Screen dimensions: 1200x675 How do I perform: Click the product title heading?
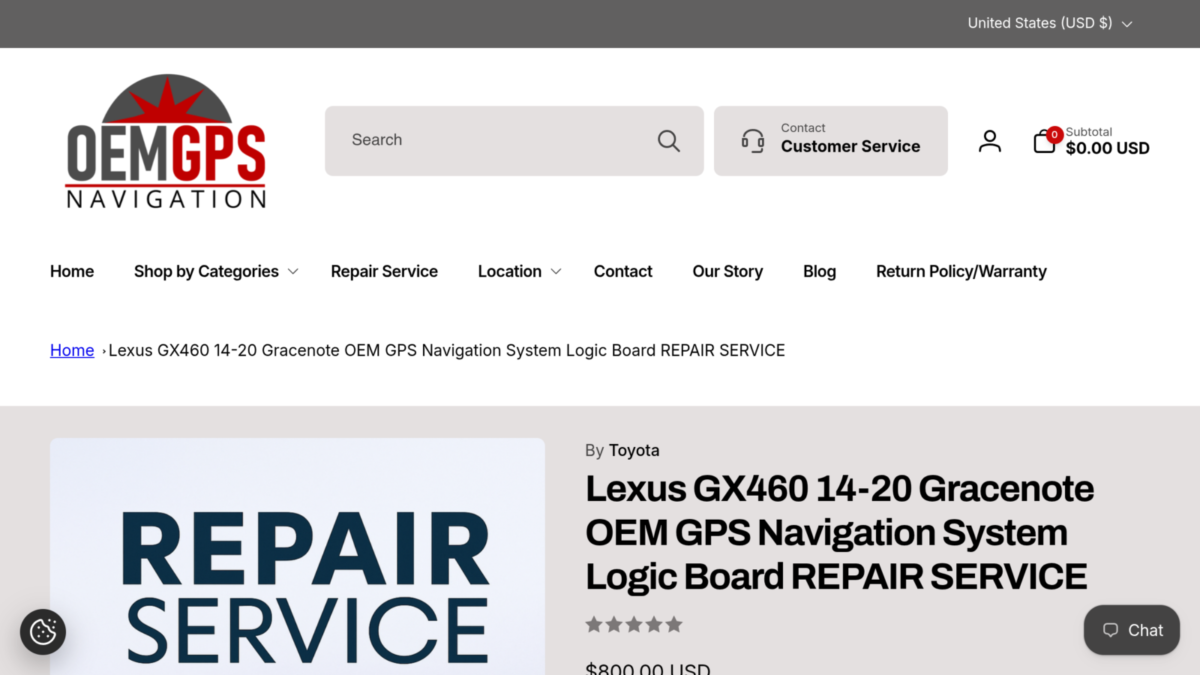point(840,532)
